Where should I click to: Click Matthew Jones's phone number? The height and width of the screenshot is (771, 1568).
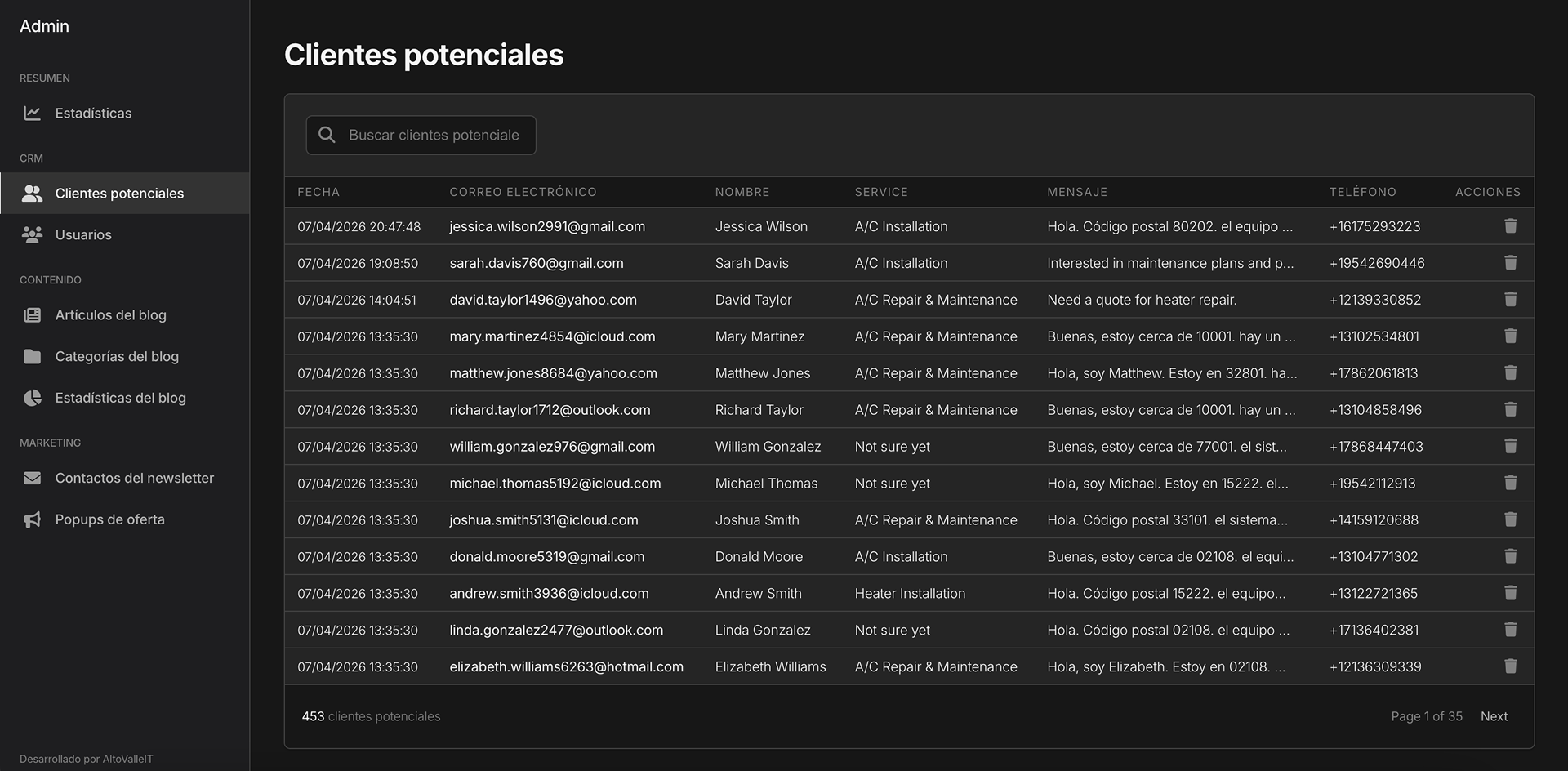[x=1374, y=373]
